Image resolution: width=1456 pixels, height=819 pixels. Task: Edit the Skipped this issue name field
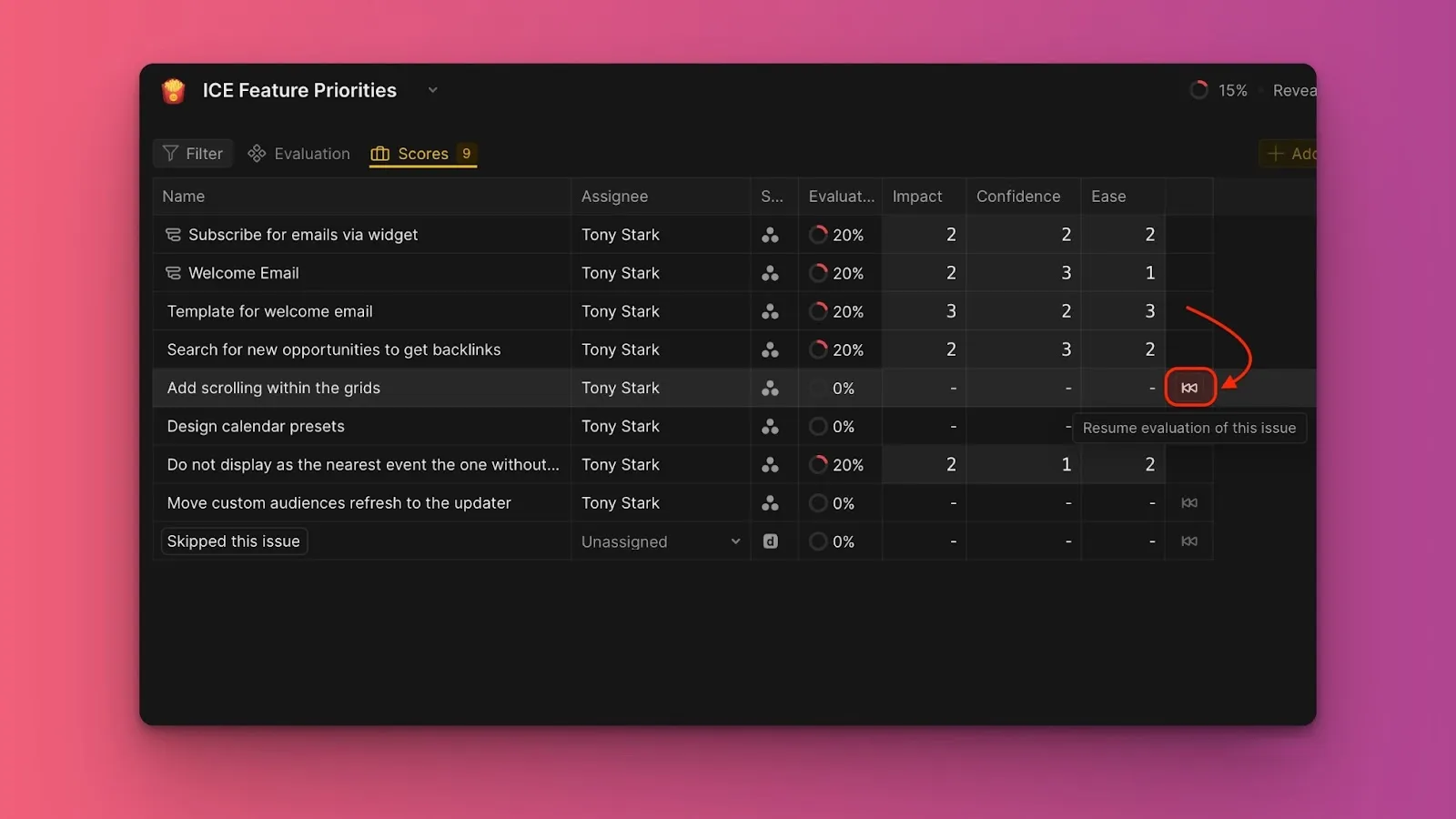coord(234,541)
